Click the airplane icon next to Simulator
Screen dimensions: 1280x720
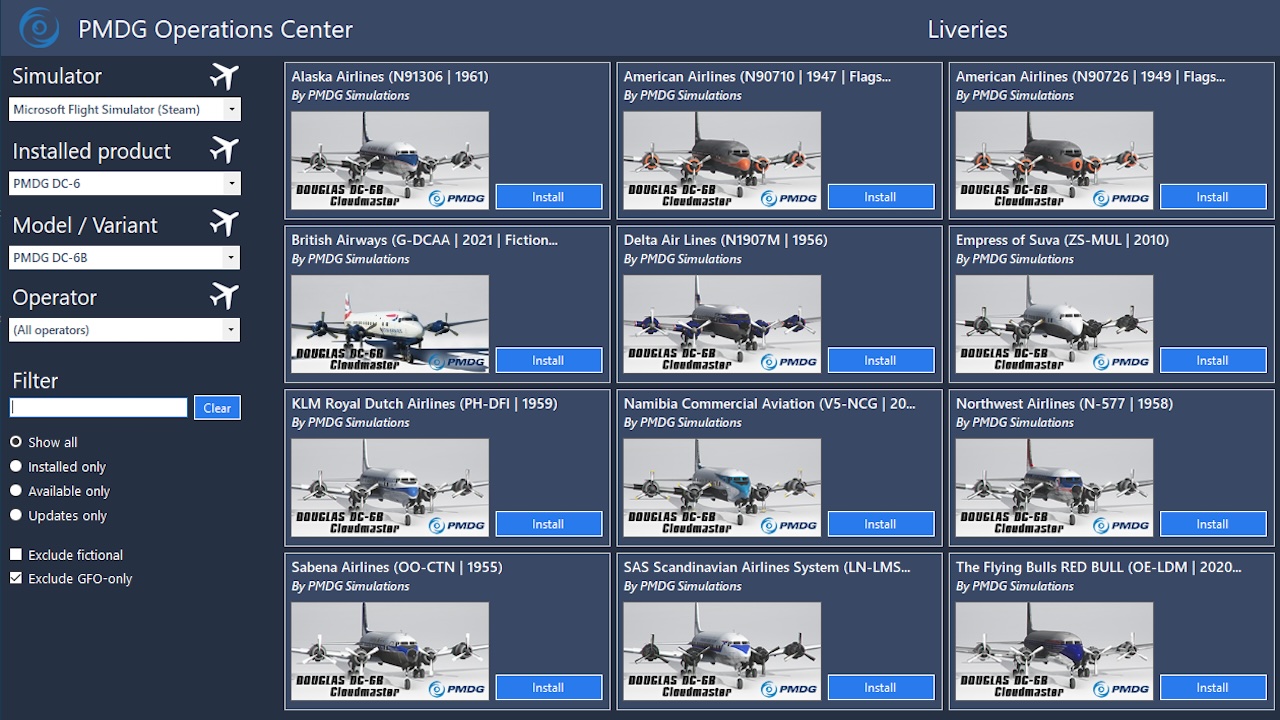pos(225,76)
